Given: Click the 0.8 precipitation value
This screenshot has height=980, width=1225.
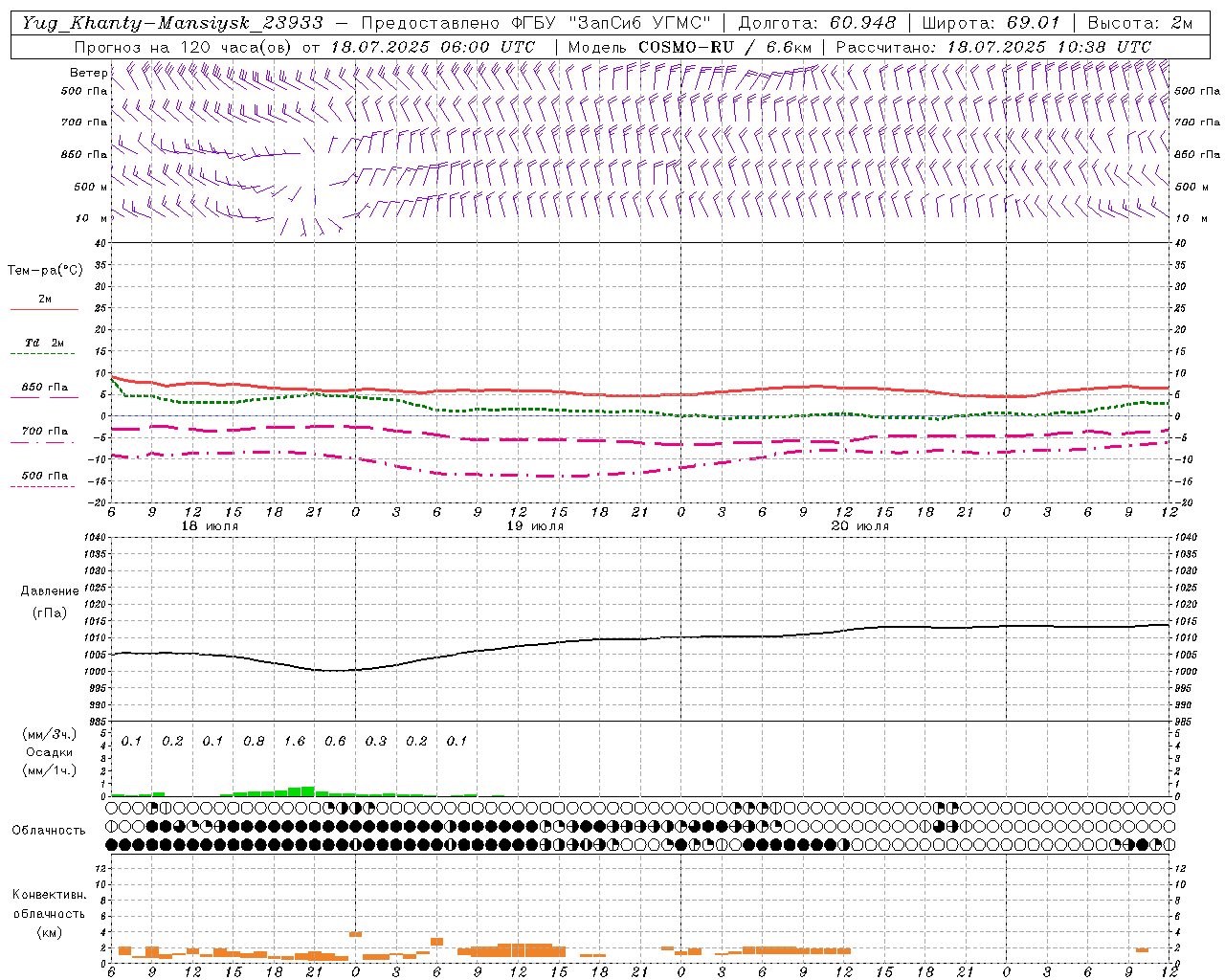Looking at the screenshot, I should coord(254,742).
